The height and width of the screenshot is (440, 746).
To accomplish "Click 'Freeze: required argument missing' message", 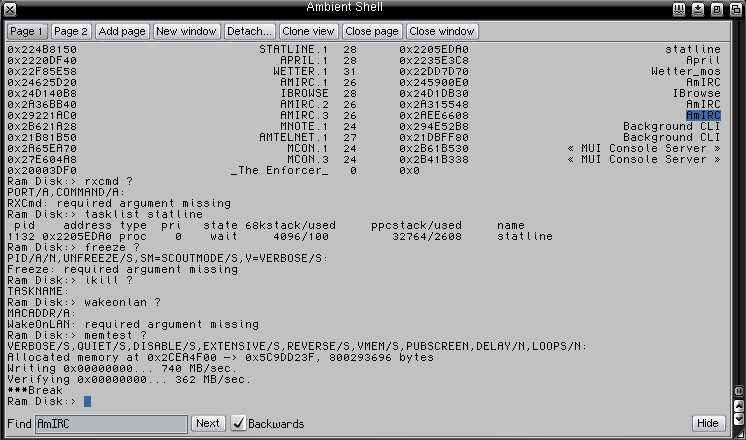I will tap(122, 269).
